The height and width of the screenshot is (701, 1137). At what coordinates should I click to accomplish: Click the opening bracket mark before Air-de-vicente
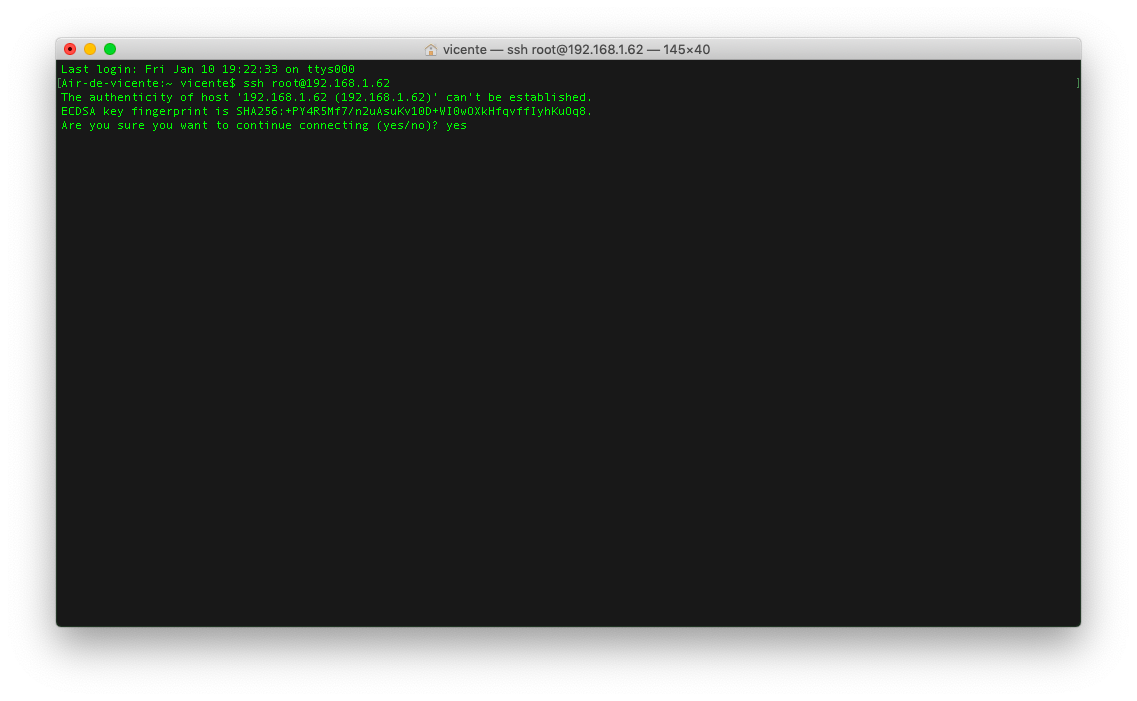point(59,83)
